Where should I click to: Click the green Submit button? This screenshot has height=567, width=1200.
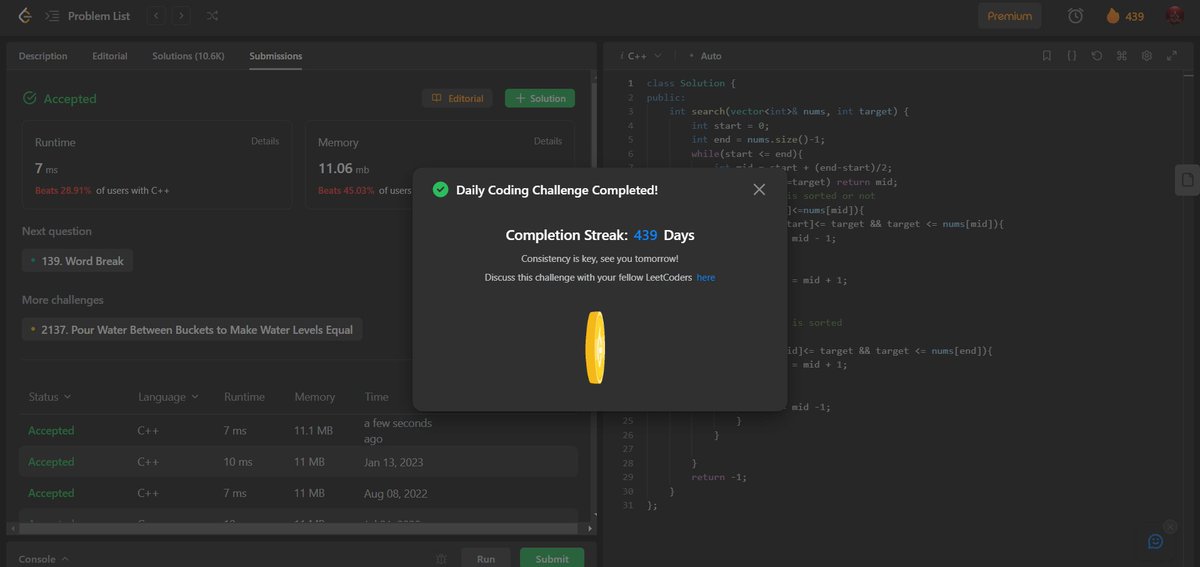pos(552,558)
